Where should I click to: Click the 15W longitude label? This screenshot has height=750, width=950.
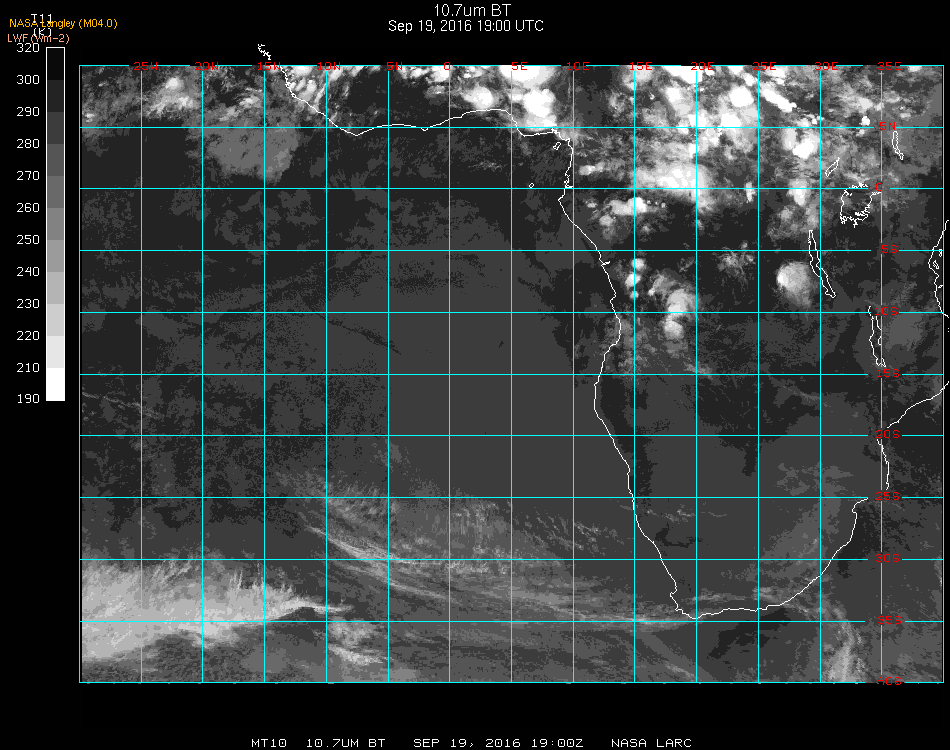[x=269, y=66]
